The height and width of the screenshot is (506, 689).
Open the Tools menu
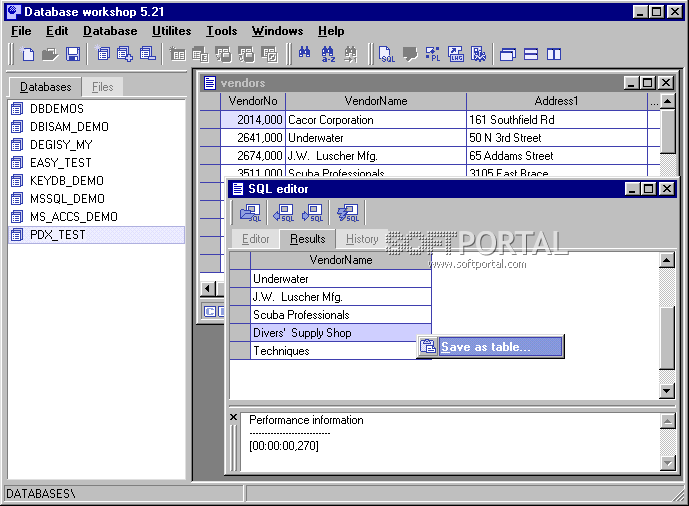(222, 31)
